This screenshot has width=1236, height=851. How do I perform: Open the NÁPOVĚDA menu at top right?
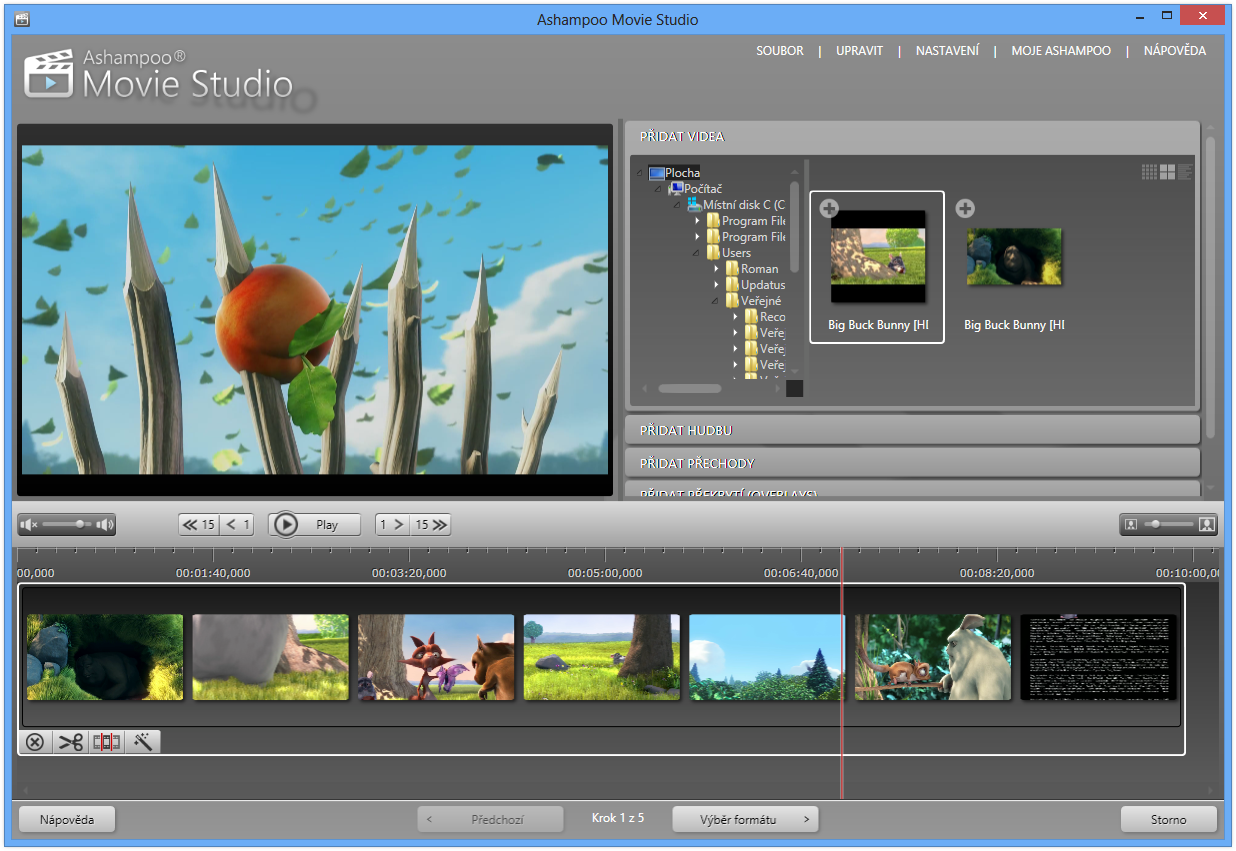point(1175,51)
